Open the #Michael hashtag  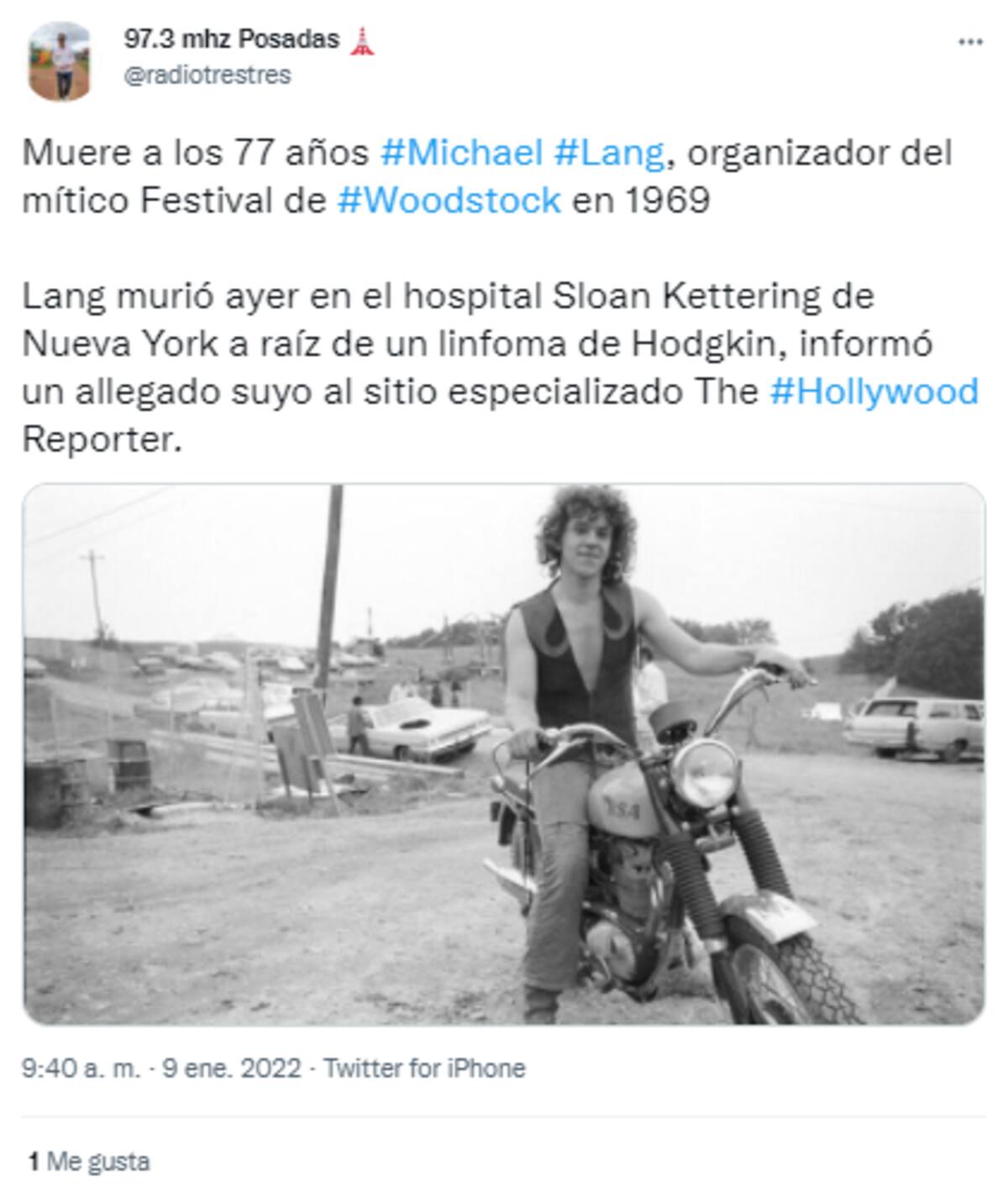(461, 153)
